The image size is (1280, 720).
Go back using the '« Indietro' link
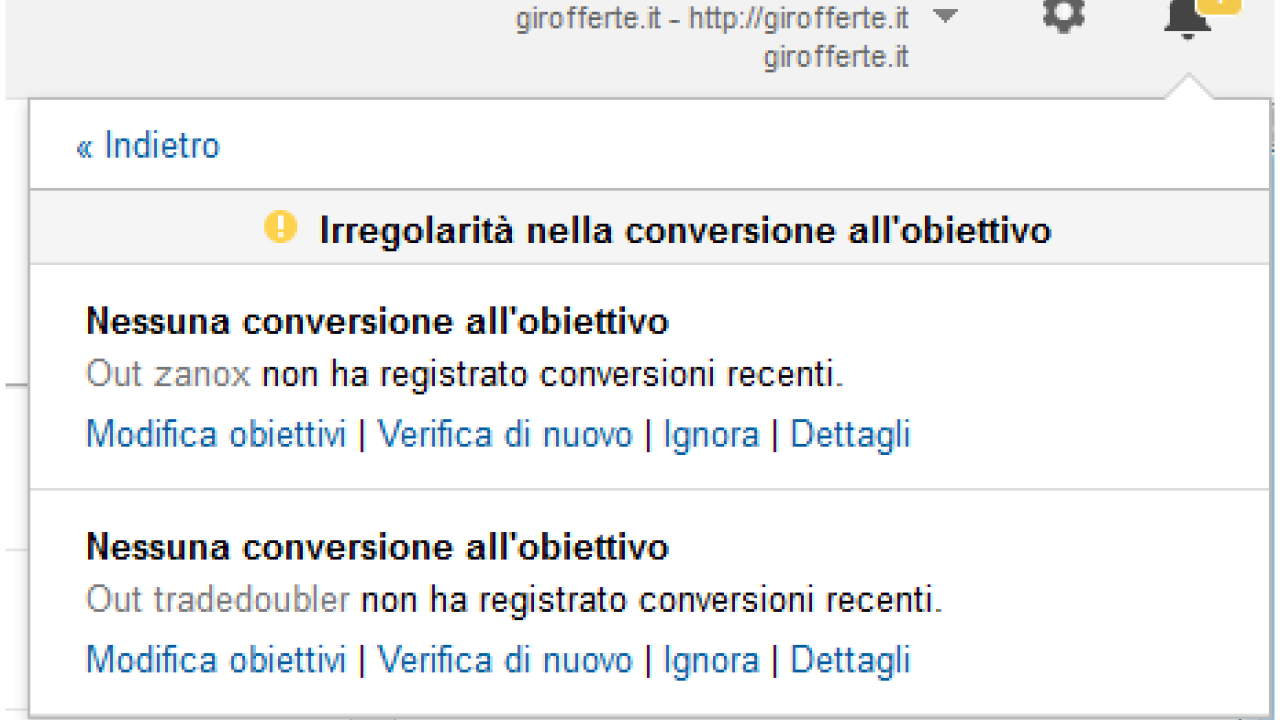pos(147,145)
